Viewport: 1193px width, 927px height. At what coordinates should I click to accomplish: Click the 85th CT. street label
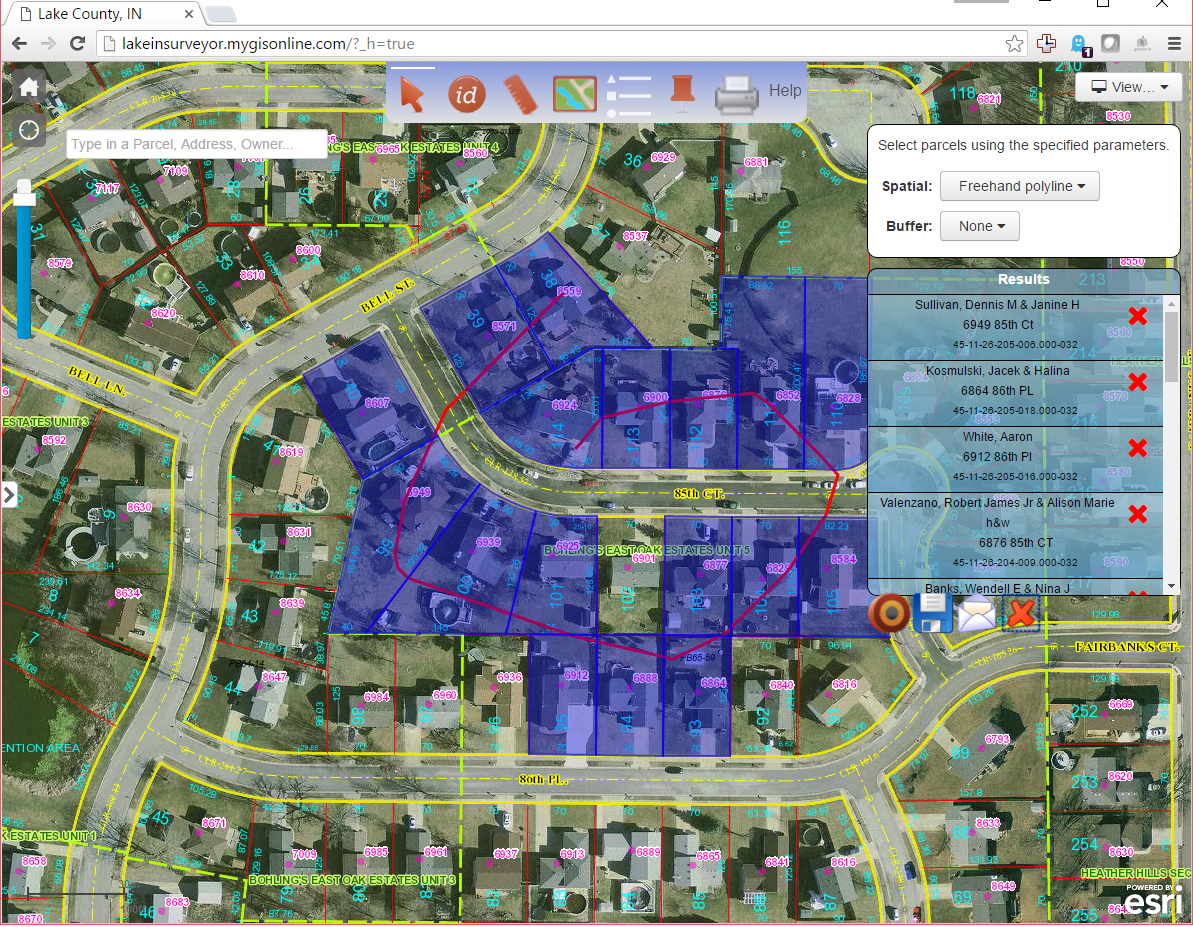click(x=698, y=494)
